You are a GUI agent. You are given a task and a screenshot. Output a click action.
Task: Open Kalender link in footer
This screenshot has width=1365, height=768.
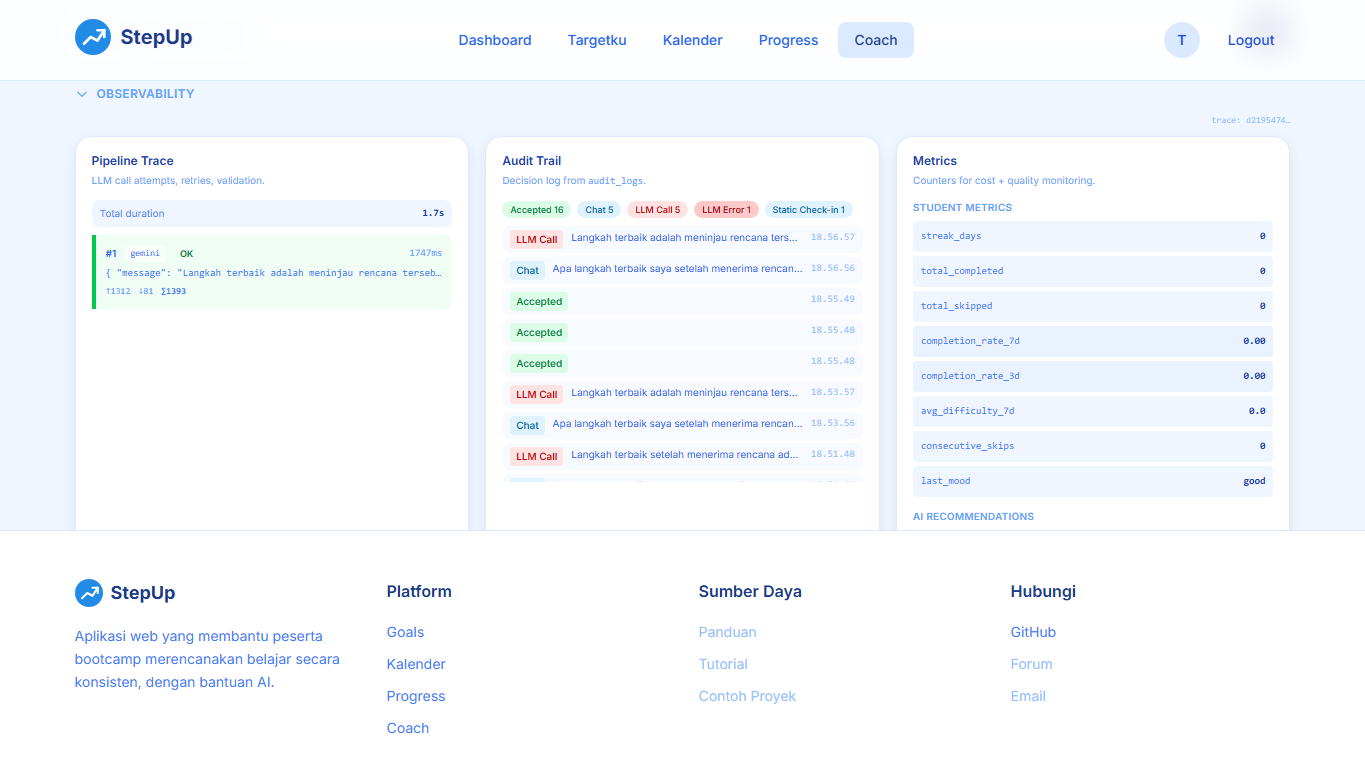coord(416,664)
